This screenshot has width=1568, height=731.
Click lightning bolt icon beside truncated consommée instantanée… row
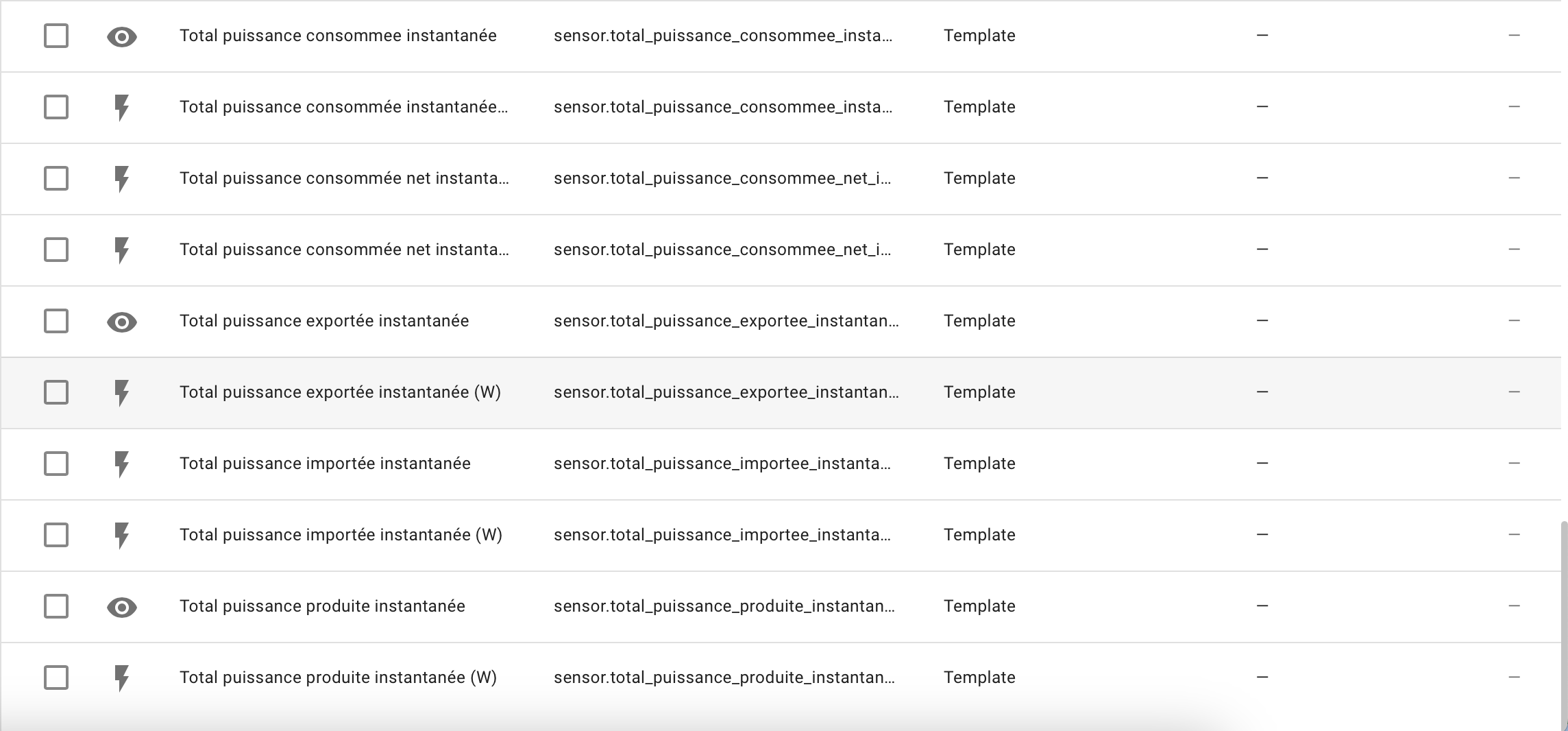(122, 108)
